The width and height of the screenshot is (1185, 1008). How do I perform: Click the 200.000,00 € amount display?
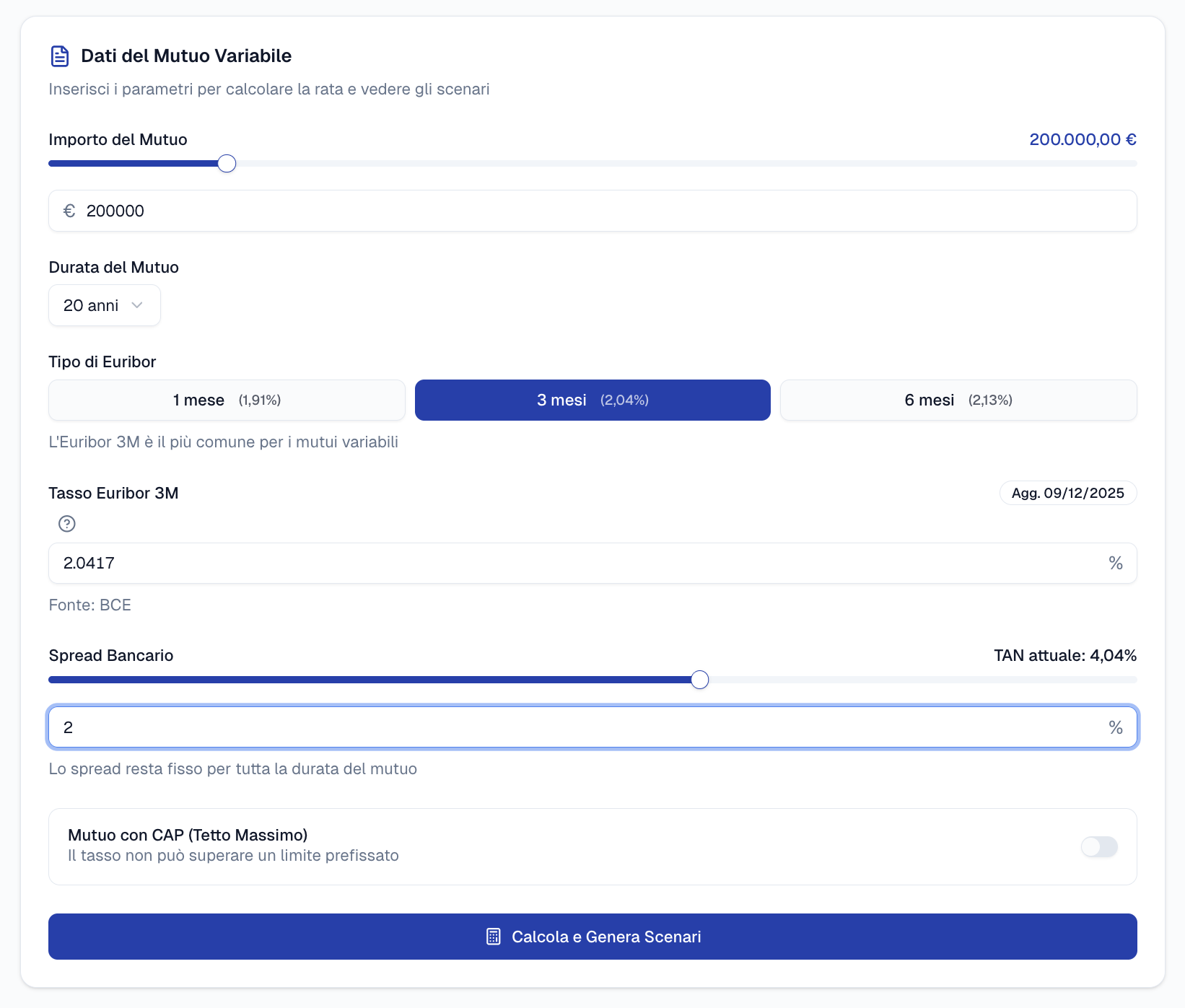[x=1083, y=139]
